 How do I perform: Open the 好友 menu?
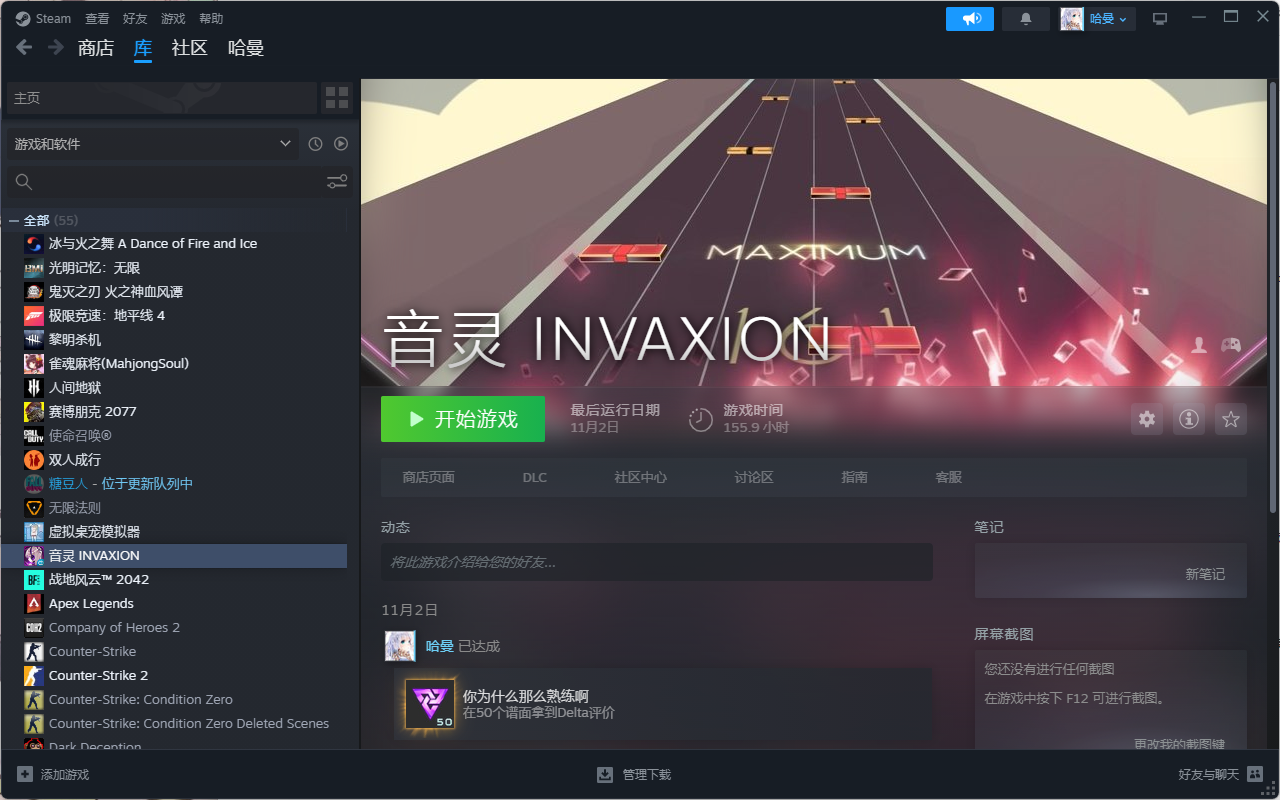point(135,18)
